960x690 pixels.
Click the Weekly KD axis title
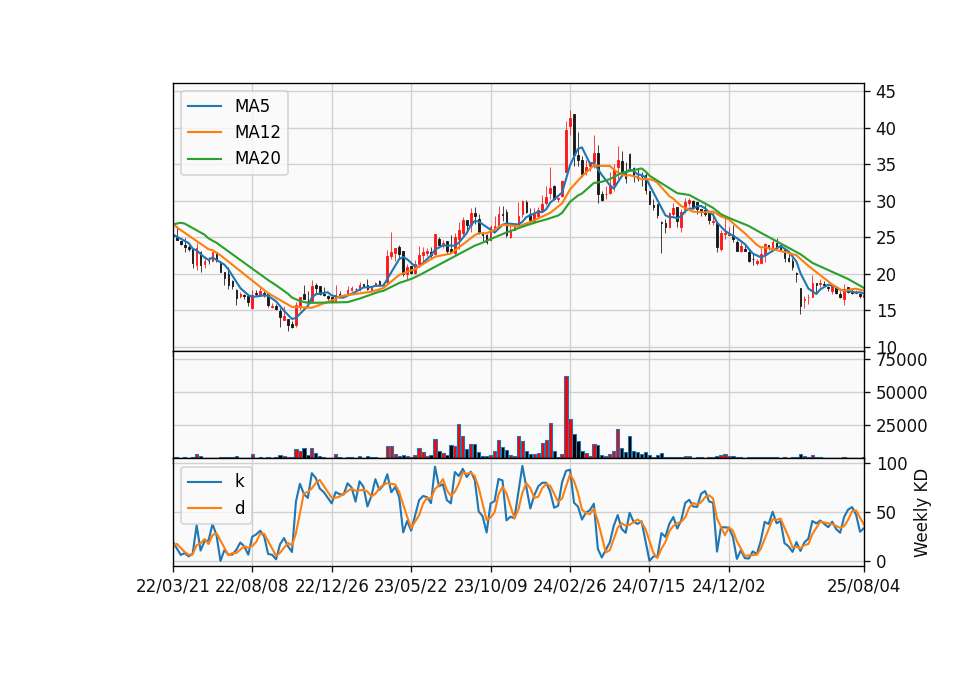[920, 513]
